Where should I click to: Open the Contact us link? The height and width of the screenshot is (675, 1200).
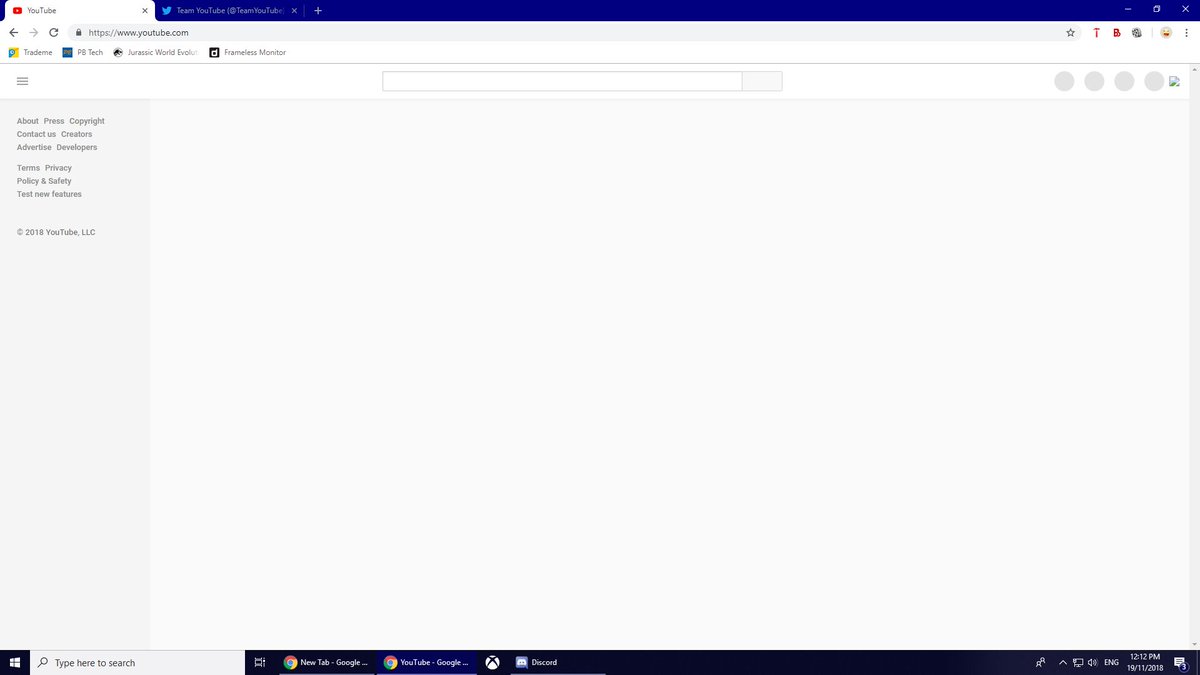click(x=37, y=134)
